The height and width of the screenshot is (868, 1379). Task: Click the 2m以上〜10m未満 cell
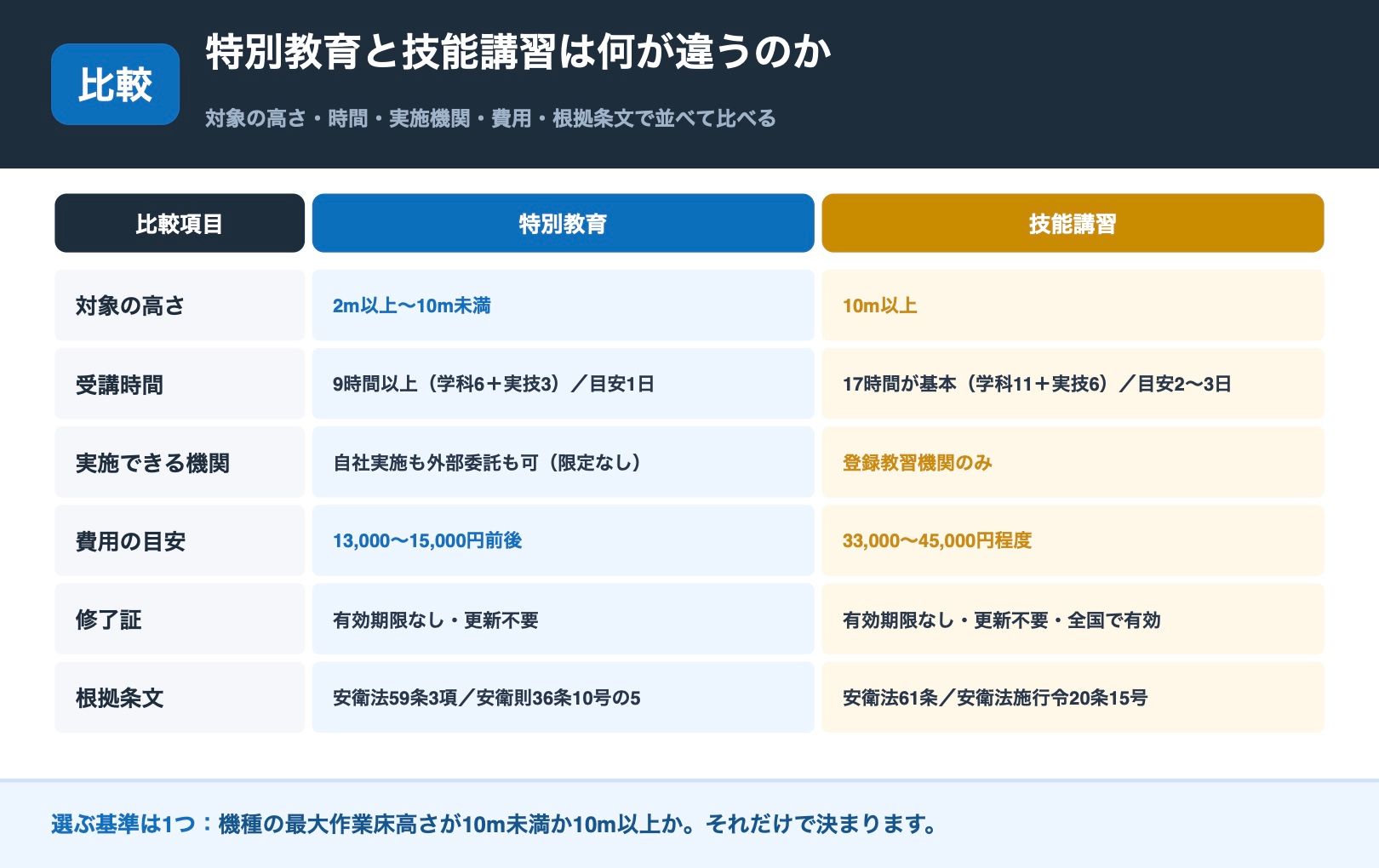pos(563,306)
